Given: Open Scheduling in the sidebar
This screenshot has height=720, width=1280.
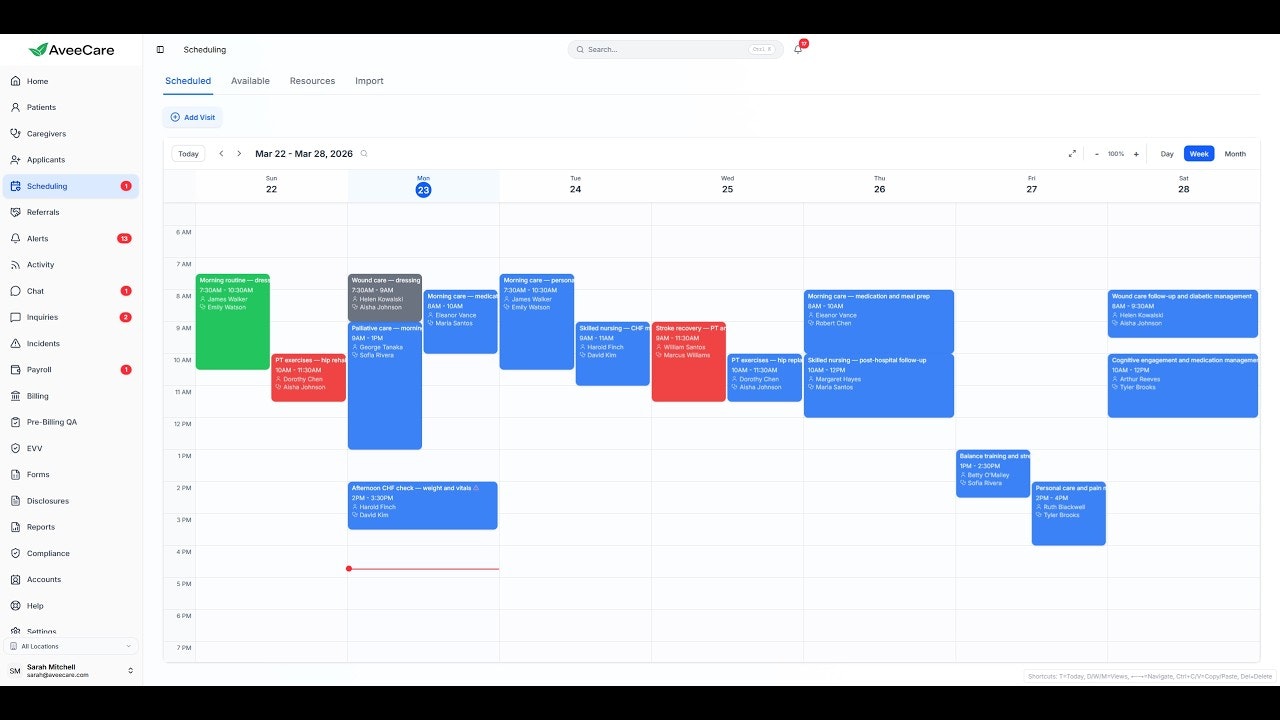Looking at the screenshot, I should 71,186.
